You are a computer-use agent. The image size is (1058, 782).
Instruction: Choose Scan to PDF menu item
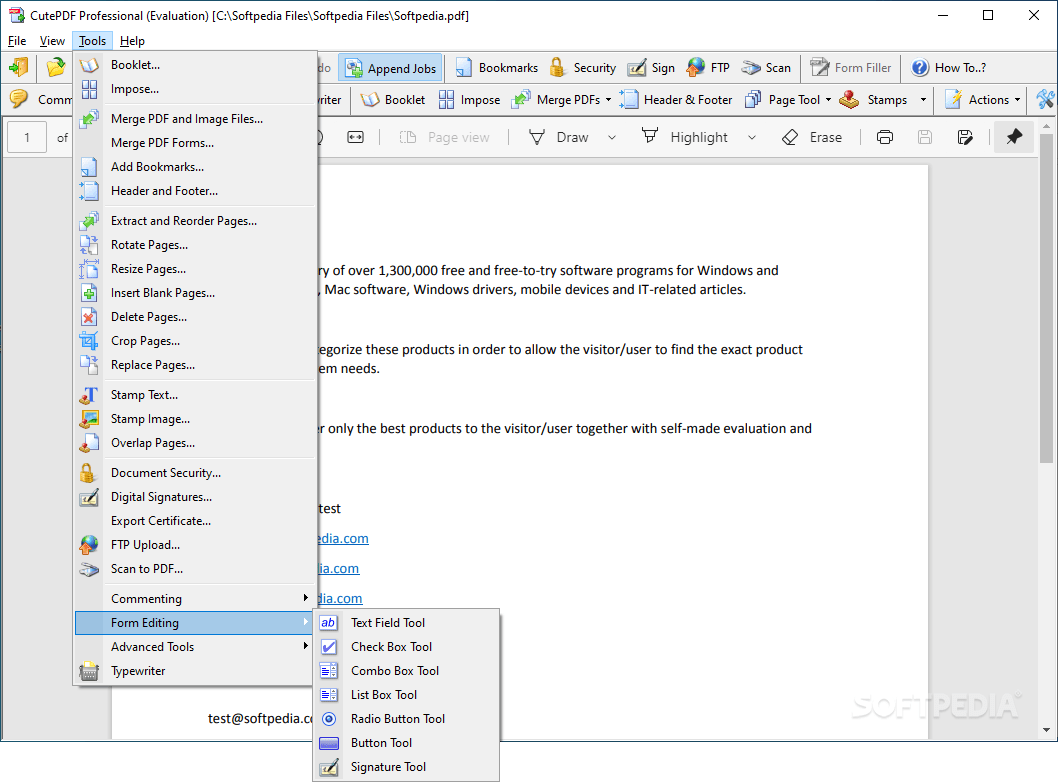(x=194, y=569)
